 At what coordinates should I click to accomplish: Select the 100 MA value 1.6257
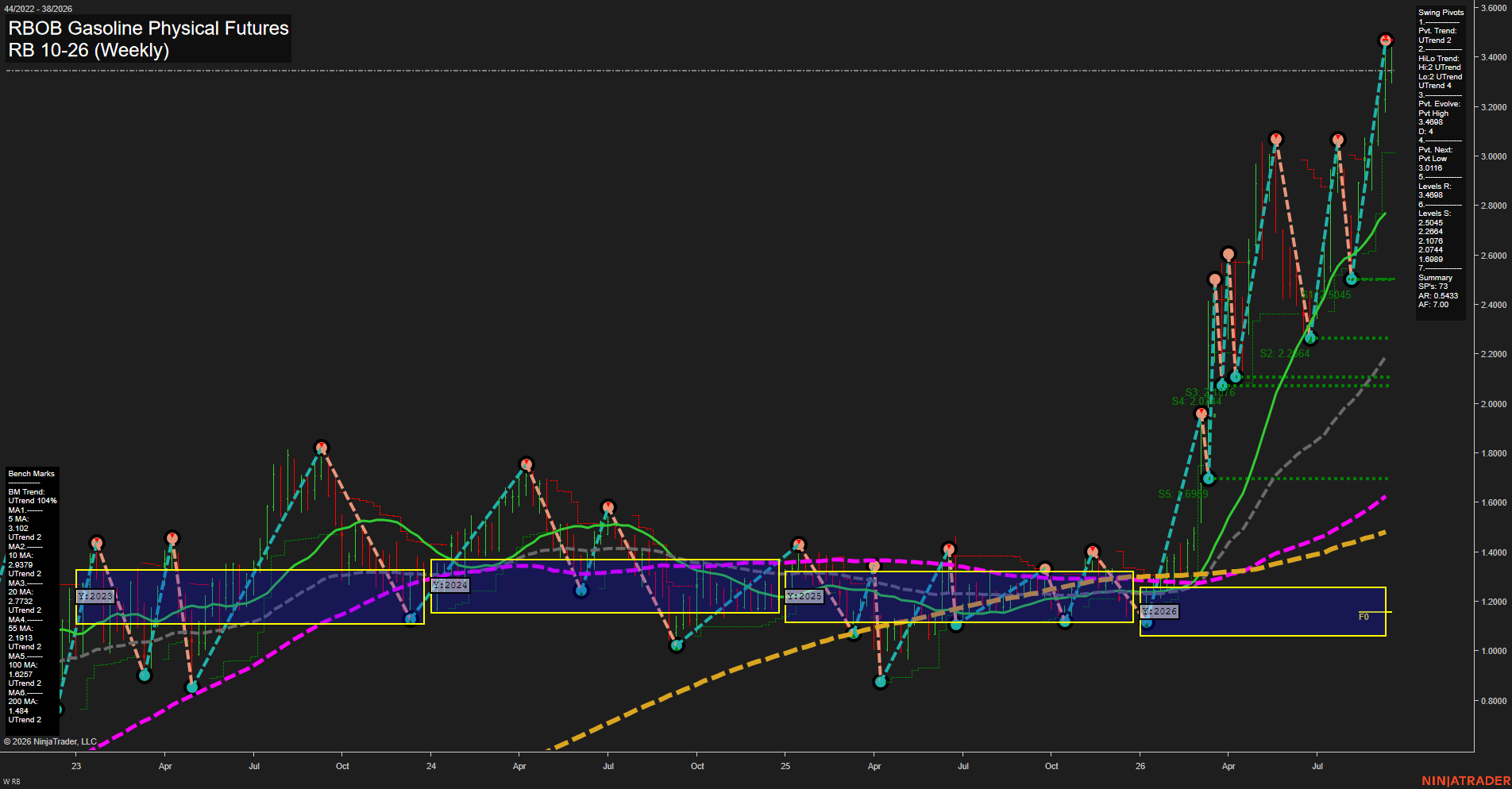(x=21, y=675)
